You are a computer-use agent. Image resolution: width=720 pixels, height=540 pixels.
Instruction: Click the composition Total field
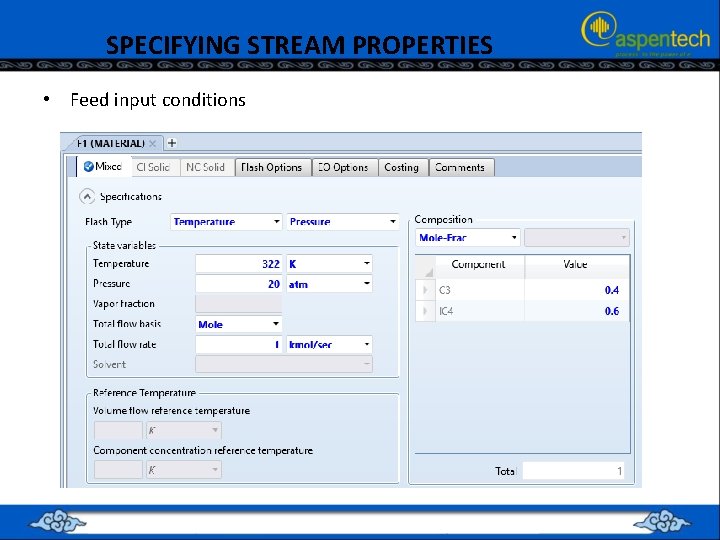[x=574, y=471]
